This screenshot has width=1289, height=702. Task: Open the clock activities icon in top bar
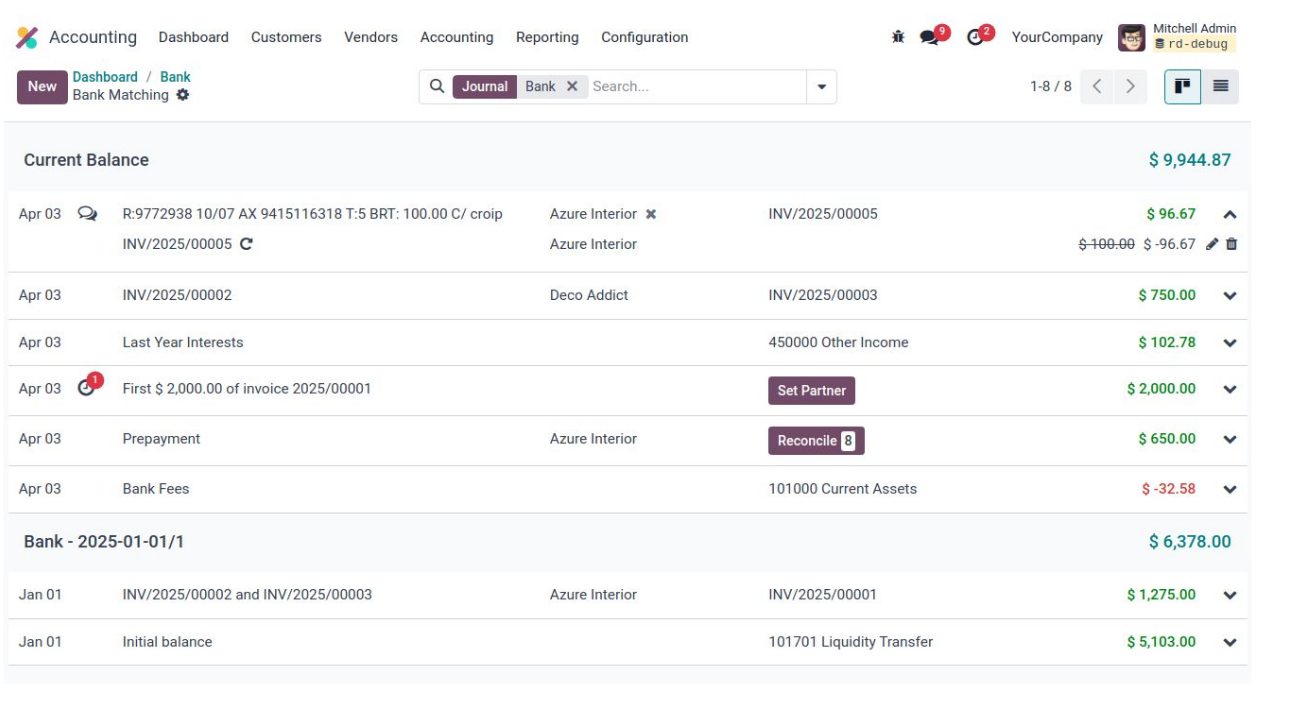[976, 37]
